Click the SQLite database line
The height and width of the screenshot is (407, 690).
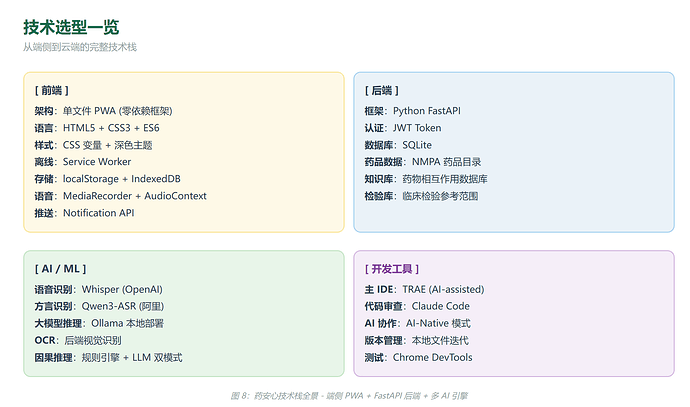(398, 145)
